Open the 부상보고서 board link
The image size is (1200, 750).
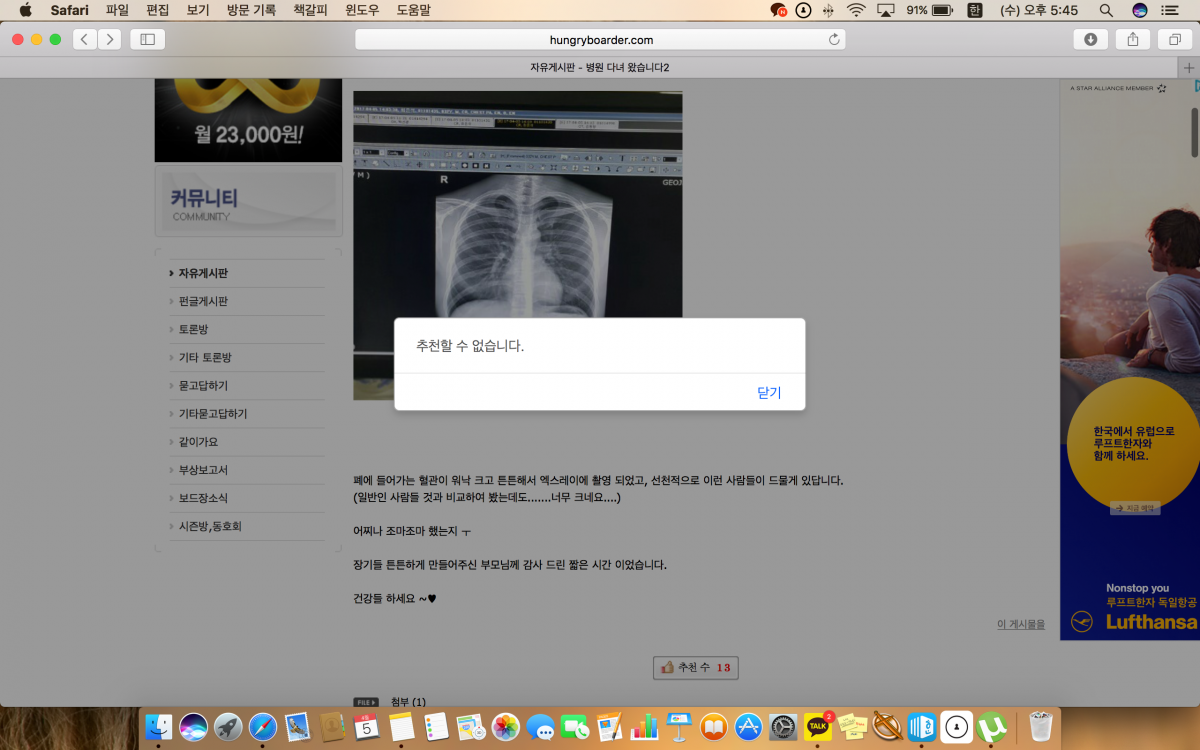pos(204,469)
